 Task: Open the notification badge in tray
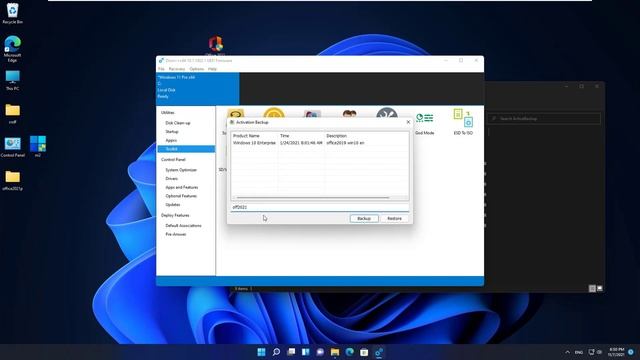click(x=631, y=352)
